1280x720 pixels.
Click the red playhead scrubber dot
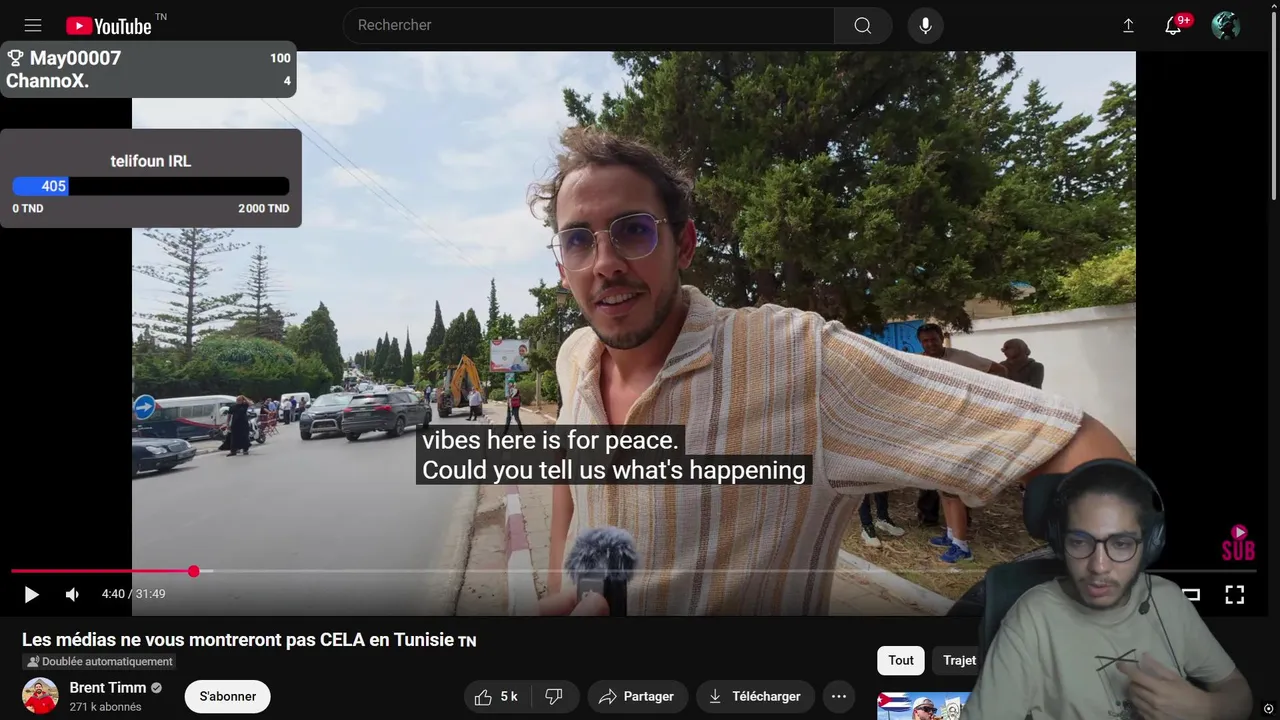[x=193, y=571]
